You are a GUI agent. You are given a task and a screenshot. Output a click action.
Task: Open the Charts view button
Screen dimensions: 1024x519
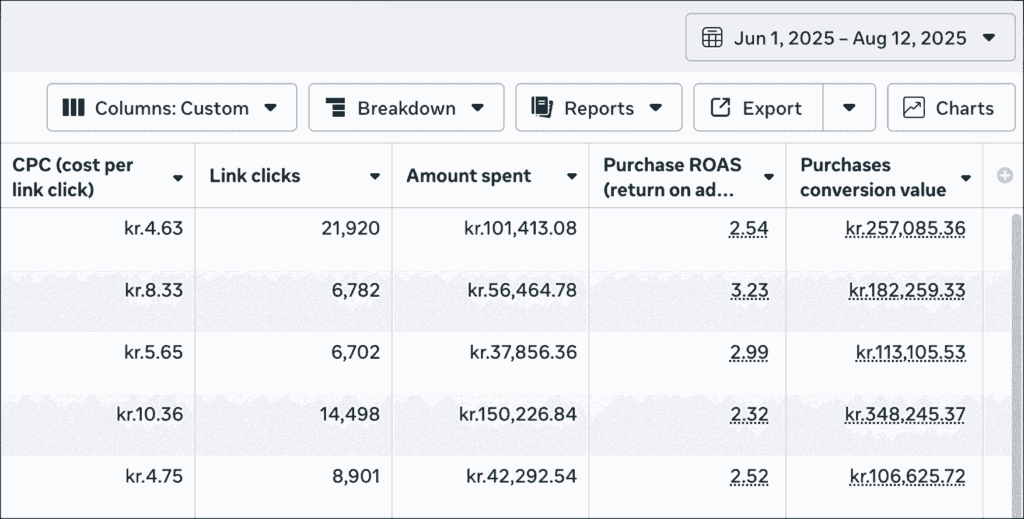[951, 108]
